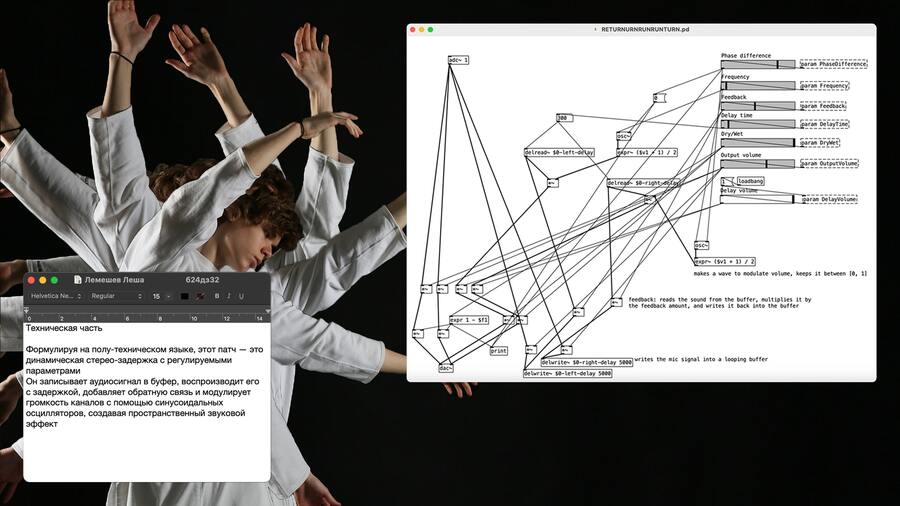Image resolution: width=900 pixels, height=506 pixels.
Task: Click the delread~ $0-left-delay object
Action: [x=560, y=153]
